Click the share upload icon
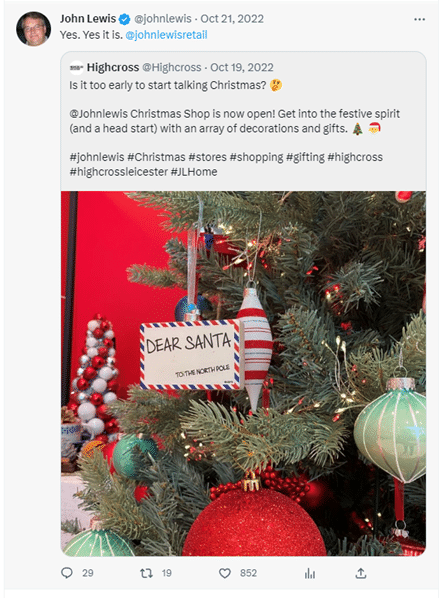 pos(361,573)
